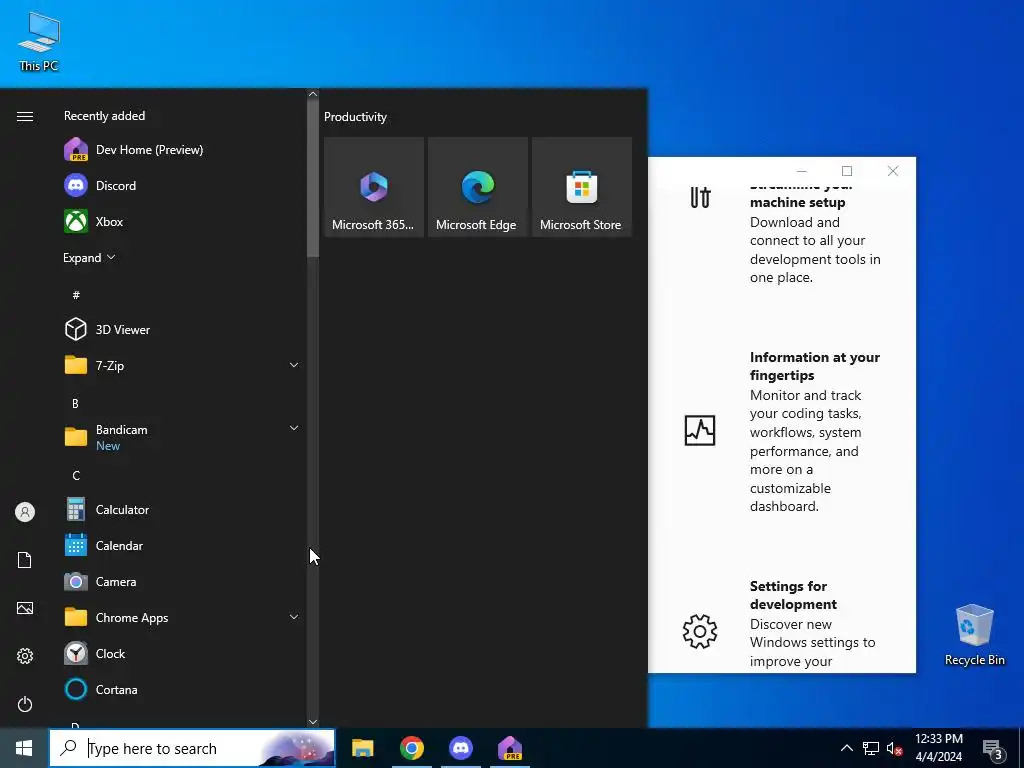Click the app list scroll up arrow
The image size is (1024, 768).
(x=313, y=94)
